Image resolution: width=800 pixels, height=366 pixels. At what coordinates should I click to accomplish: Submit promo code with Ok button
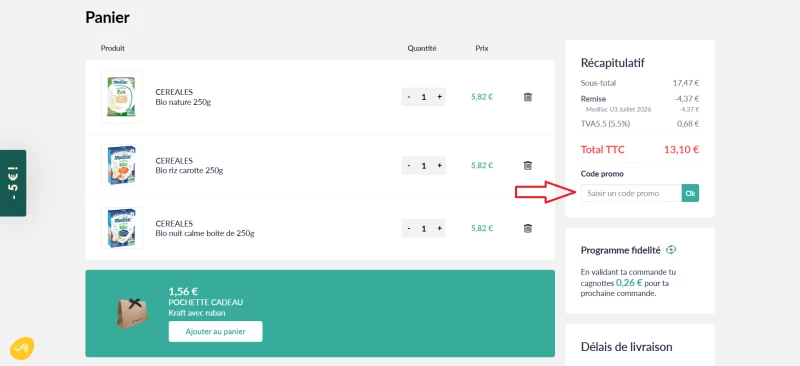tap(690, 193)
